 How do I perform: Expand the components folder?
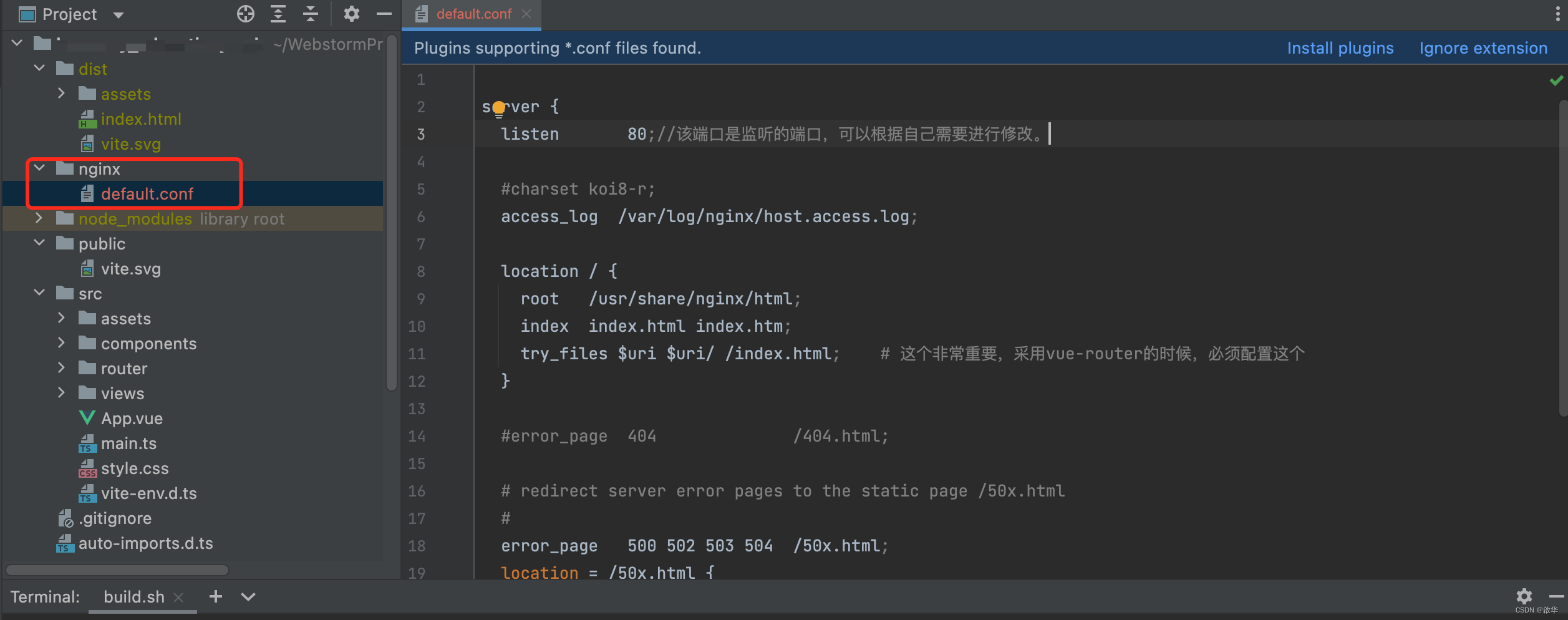(x=61, y=343)
